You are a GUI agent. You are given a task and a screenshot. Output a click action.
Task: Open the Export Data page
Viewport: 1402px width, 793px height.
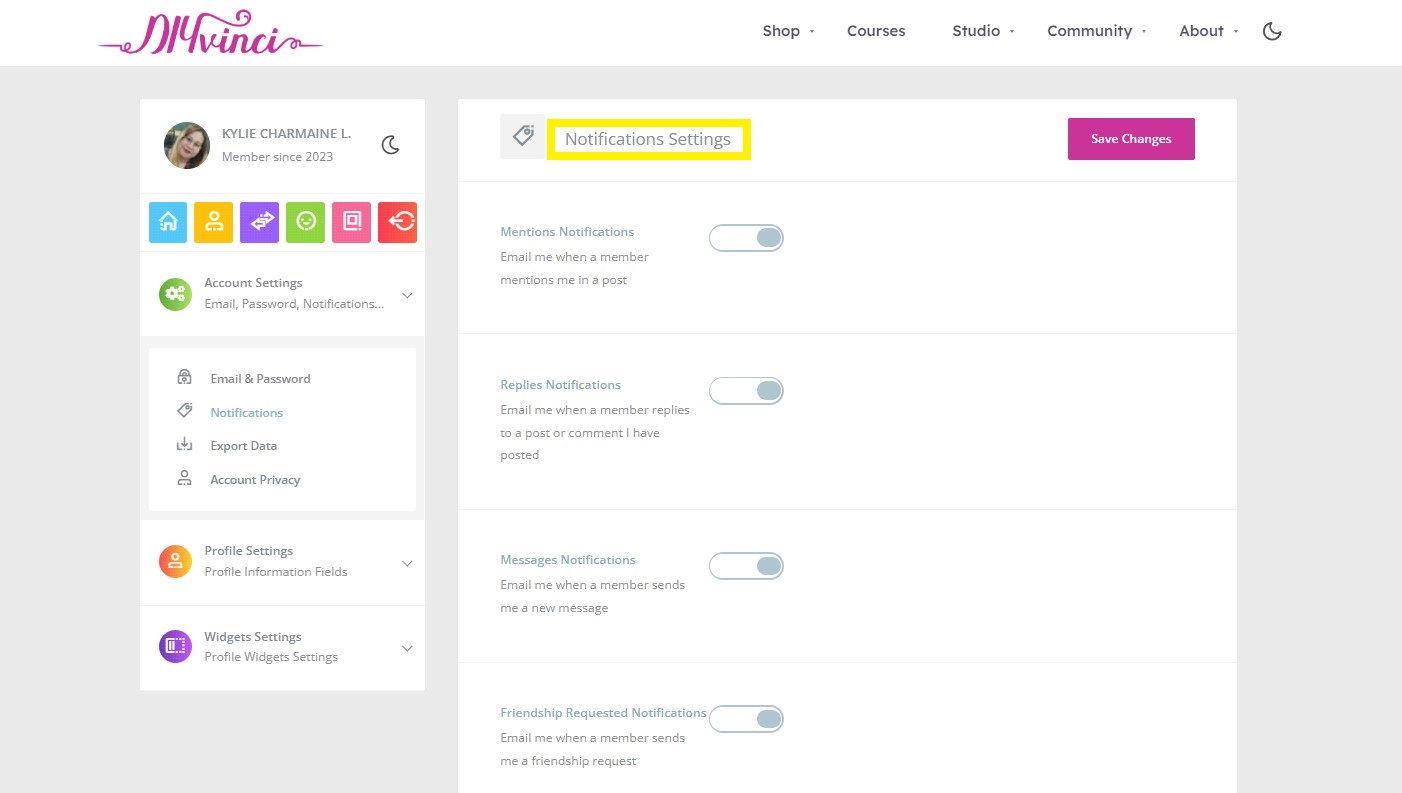coord(243,446)
